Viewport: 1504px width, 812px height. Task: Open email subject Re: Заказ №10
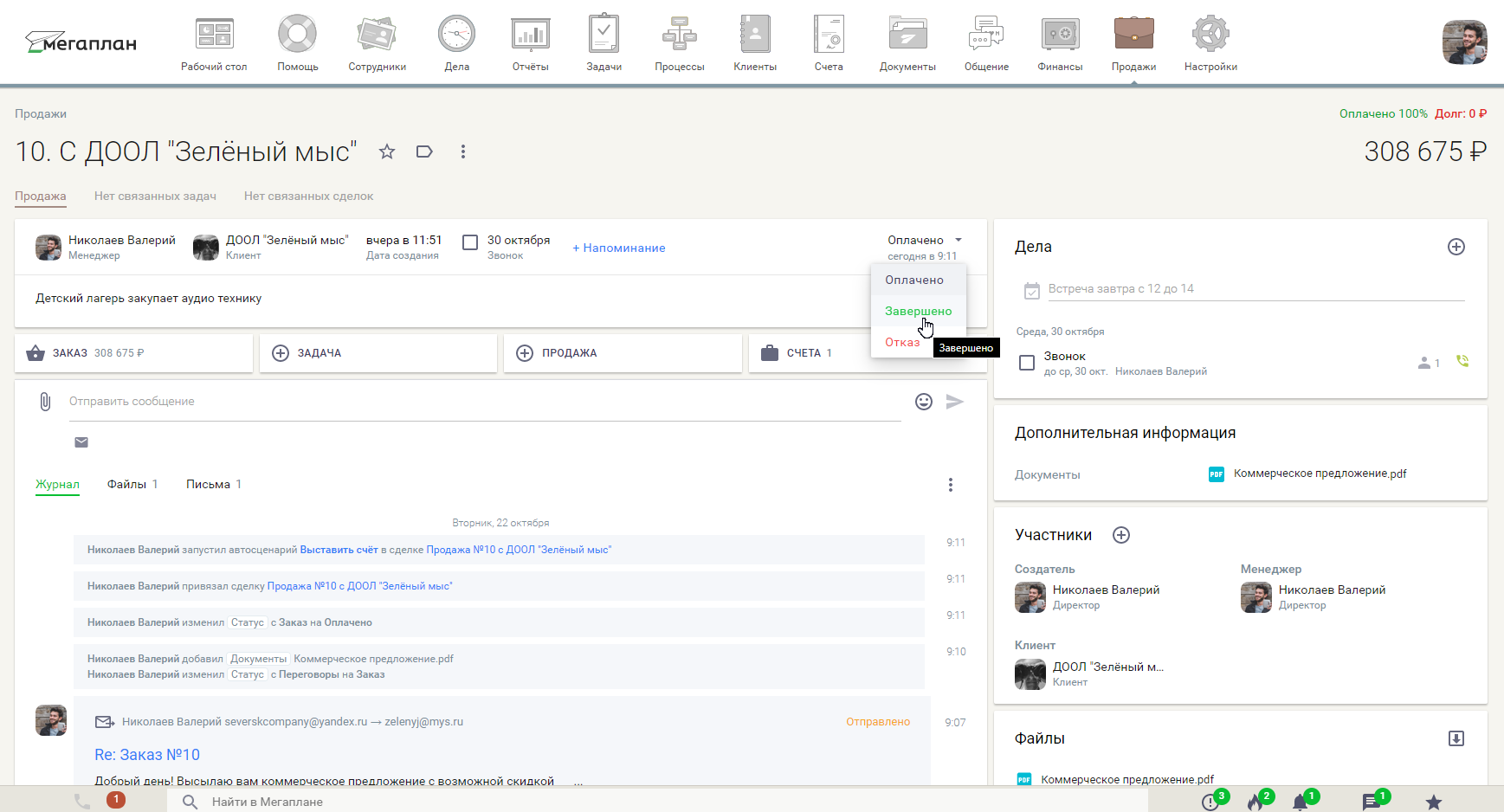point(147,755)
